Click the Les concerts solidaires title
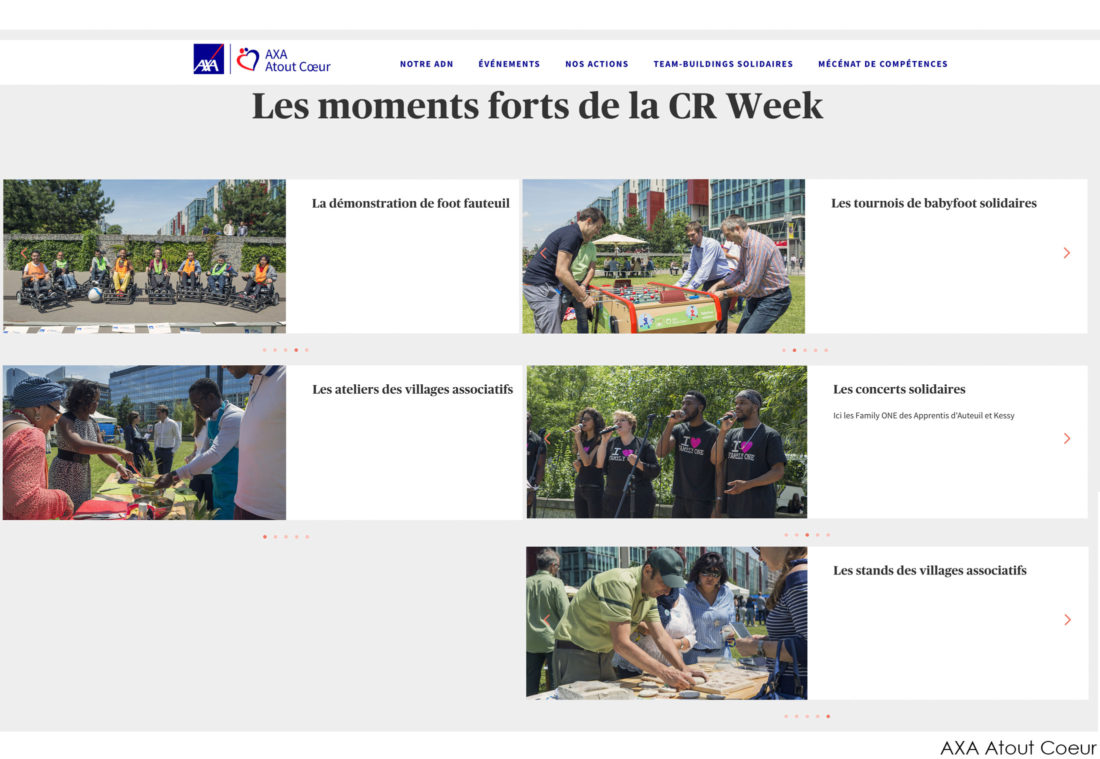 pyautogui.click(x=899, y=389)
